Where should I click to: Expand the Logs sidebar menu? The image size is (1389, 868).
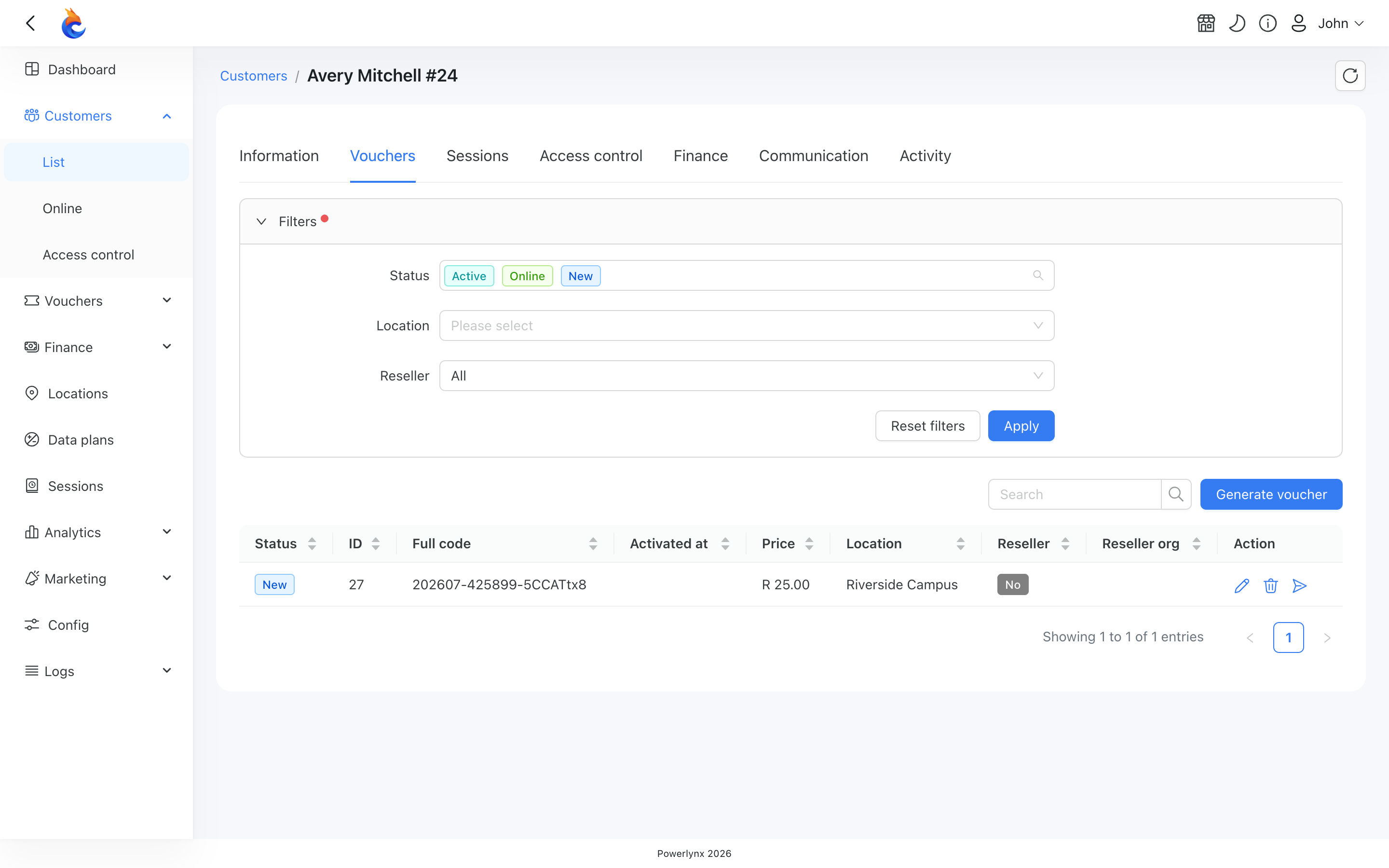pos(96,671)
